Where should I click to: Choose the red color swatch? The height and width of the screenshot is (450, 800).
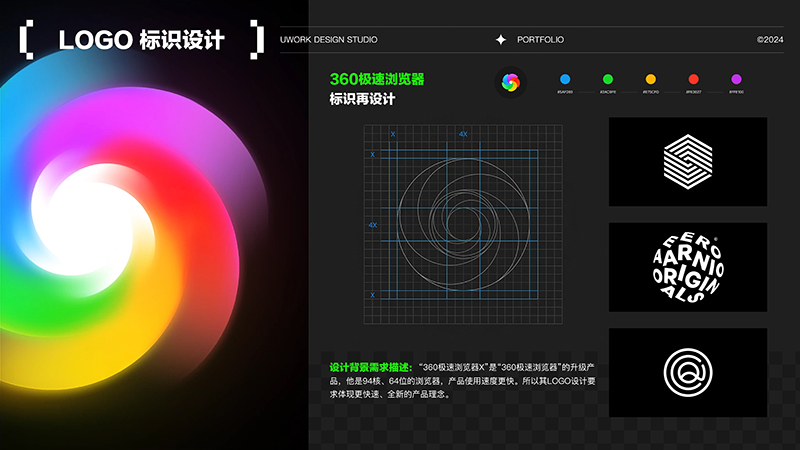[x=693, y=79]
